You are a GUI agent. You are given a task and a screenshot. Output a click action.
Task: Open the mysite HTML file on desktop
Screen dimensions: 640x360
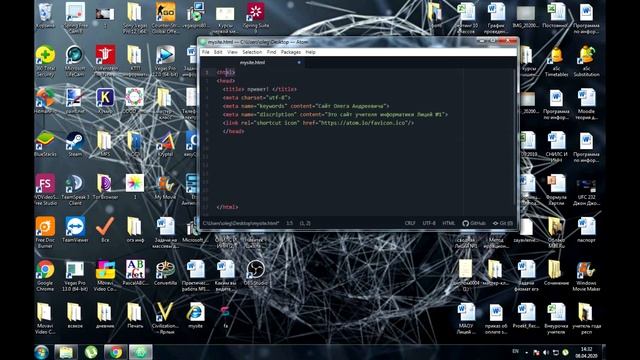click(x=196, y=316)
